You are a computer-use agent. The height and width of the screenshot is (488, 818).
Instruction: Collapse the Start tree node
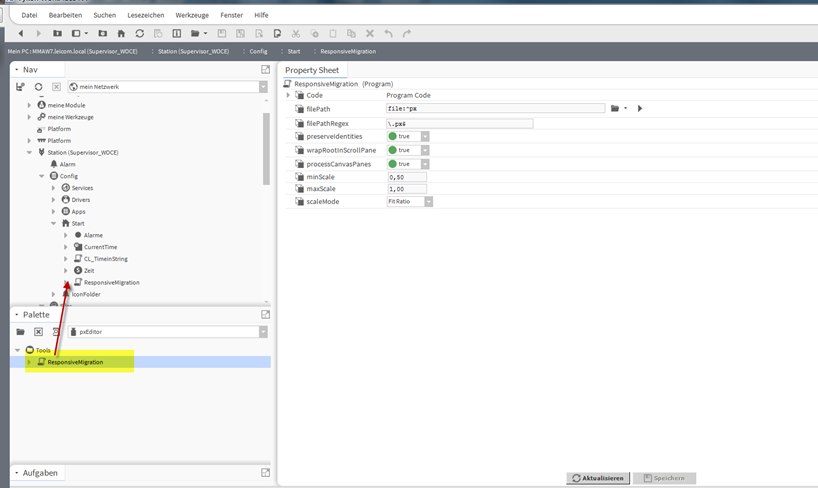pos(53,223)
